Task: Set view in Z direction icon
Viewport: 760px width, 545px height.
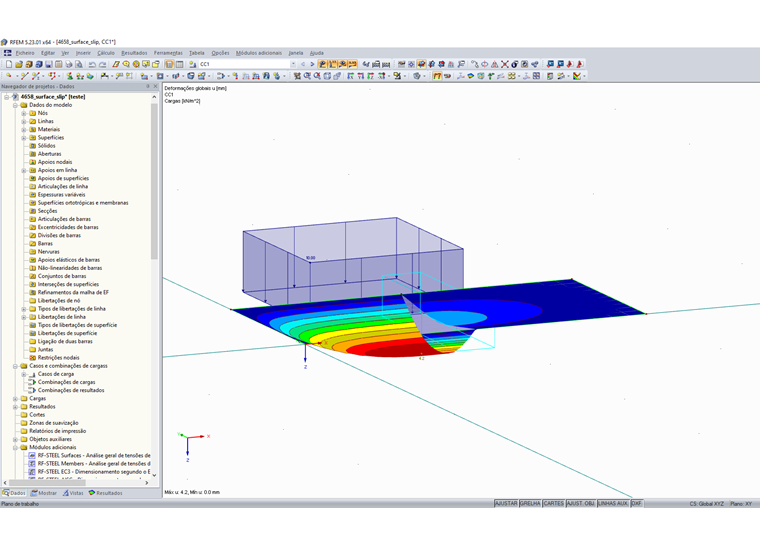Action: pos(370,76)
